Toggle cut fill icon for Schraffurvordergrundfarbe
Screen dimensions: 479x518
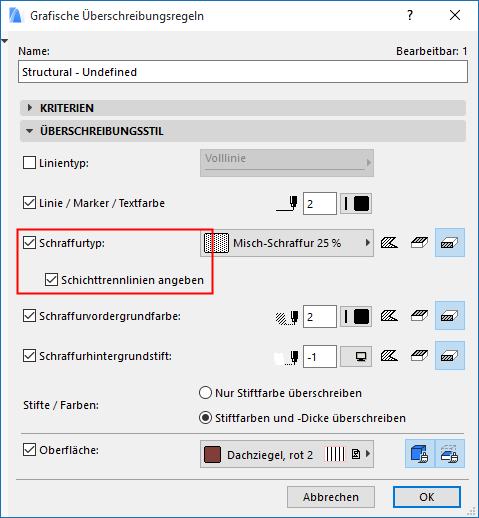click(x=450, y=316)
